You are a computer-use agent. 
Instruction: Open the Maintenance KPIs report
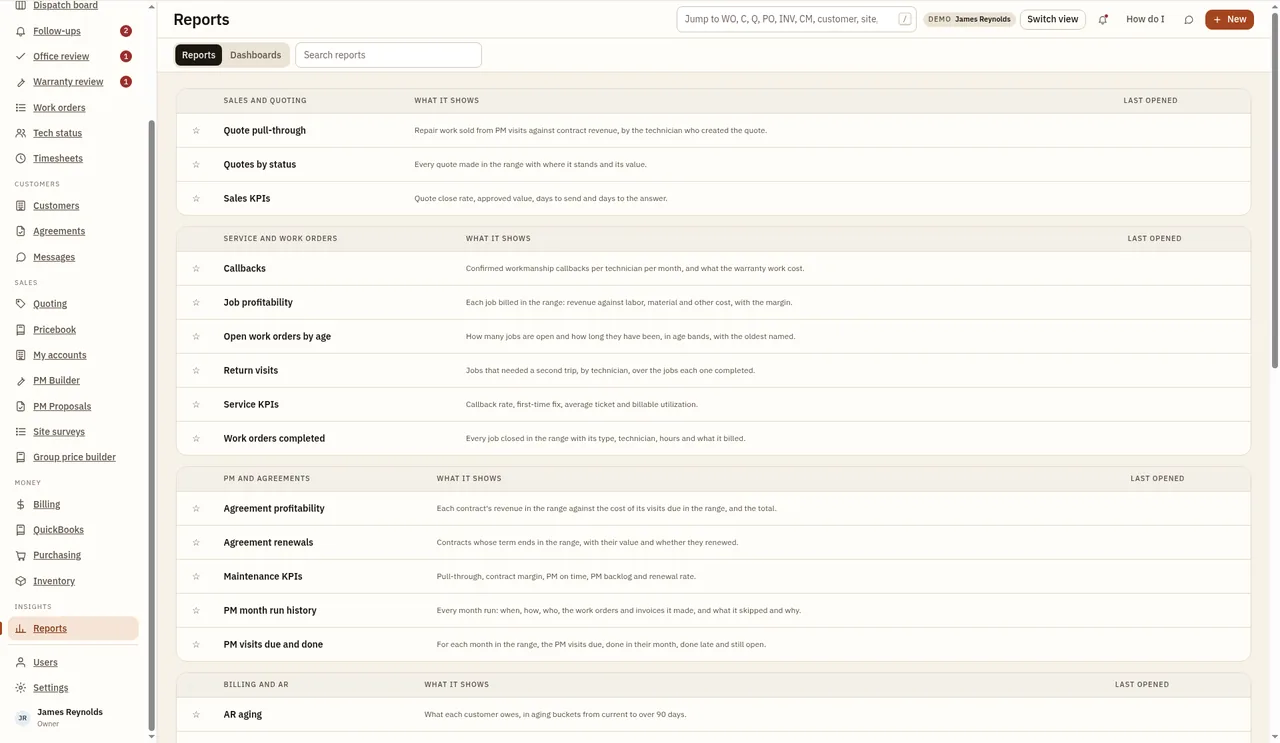(x=263, y=577)
